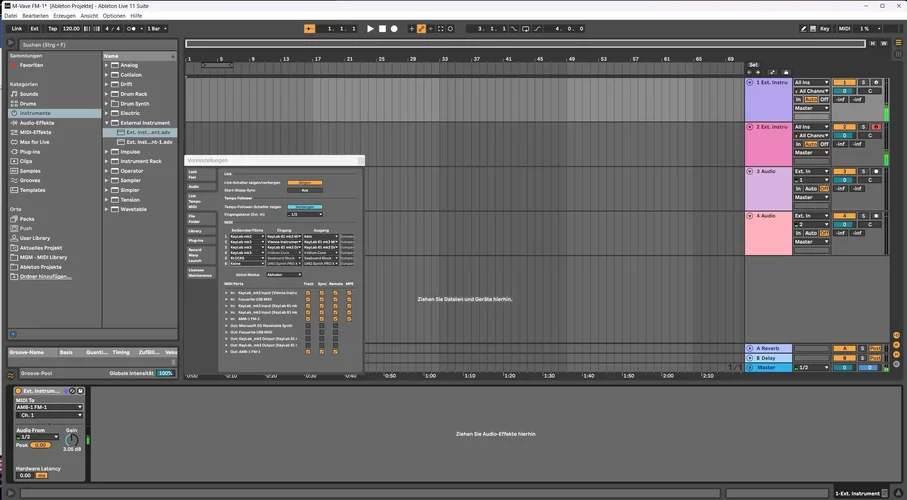This screenshot has width=907, height=500.
Task: Open the Bearbeiten menu
Action: coord(35,16)
